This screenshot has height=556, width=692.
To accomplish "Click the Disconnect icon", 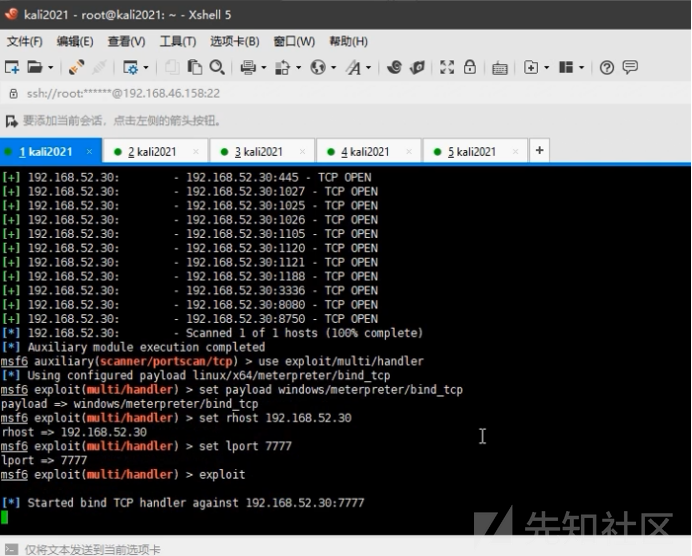I will (99, 68).
